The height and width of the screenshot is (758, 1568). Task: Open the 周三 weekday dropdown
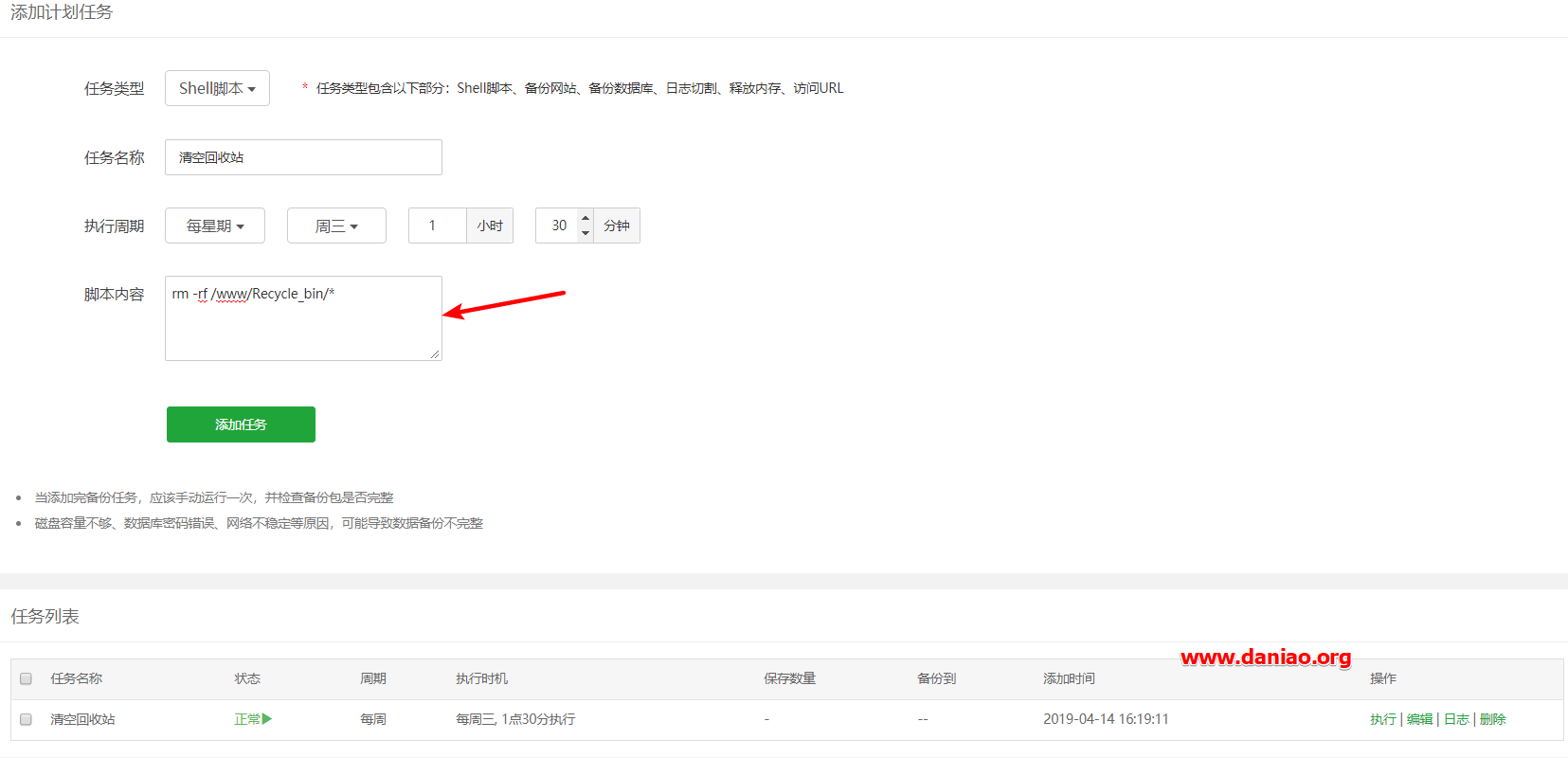coord(336,226)
